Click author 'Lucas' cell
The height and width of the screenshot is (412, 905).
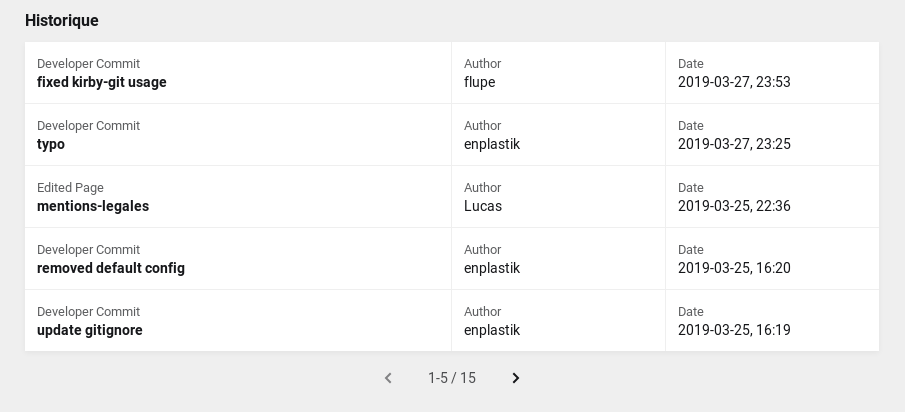[483, 206]
